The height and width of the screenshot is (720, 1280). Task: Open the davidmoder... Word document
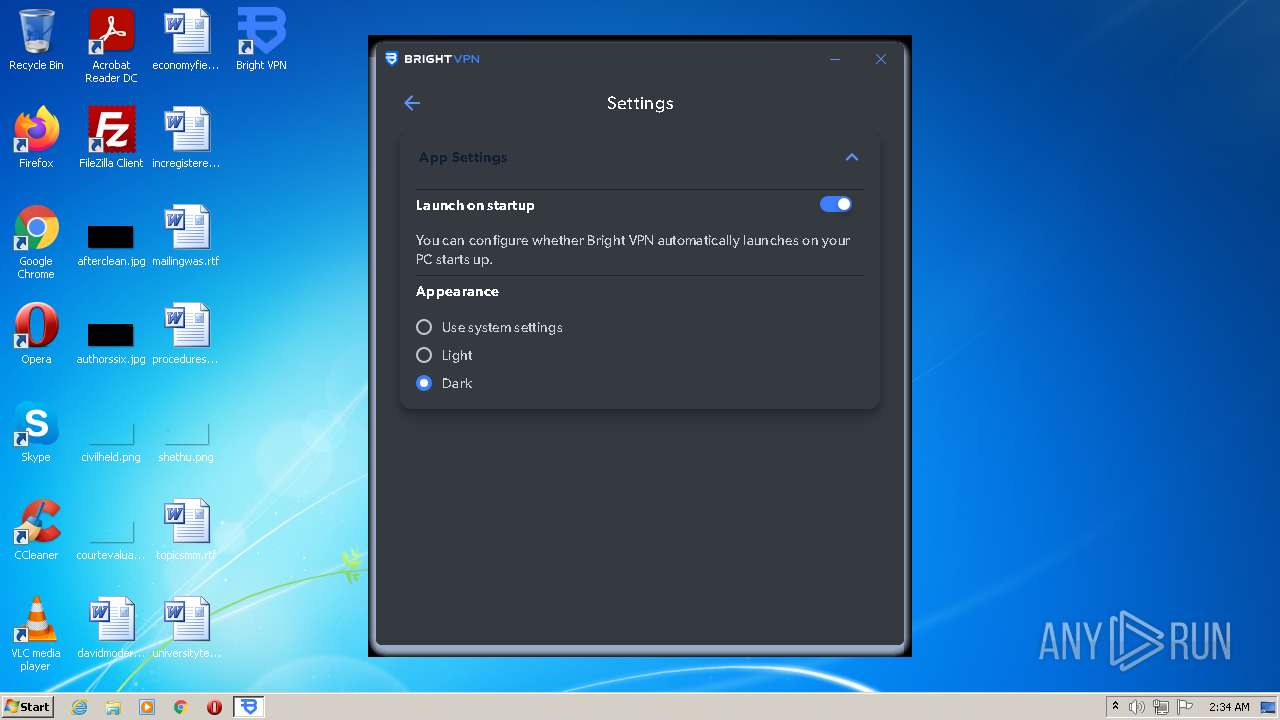[111, 628]
